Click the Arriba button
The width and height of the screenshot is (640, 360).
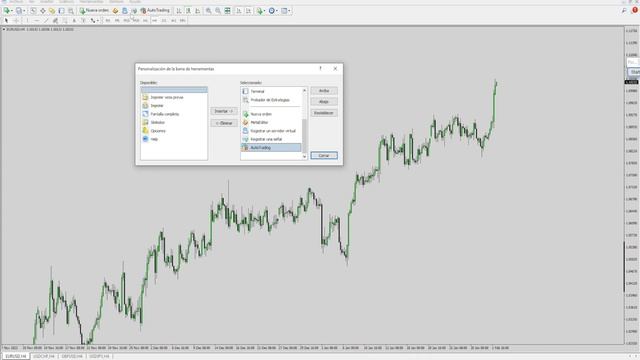click(324, 91)
